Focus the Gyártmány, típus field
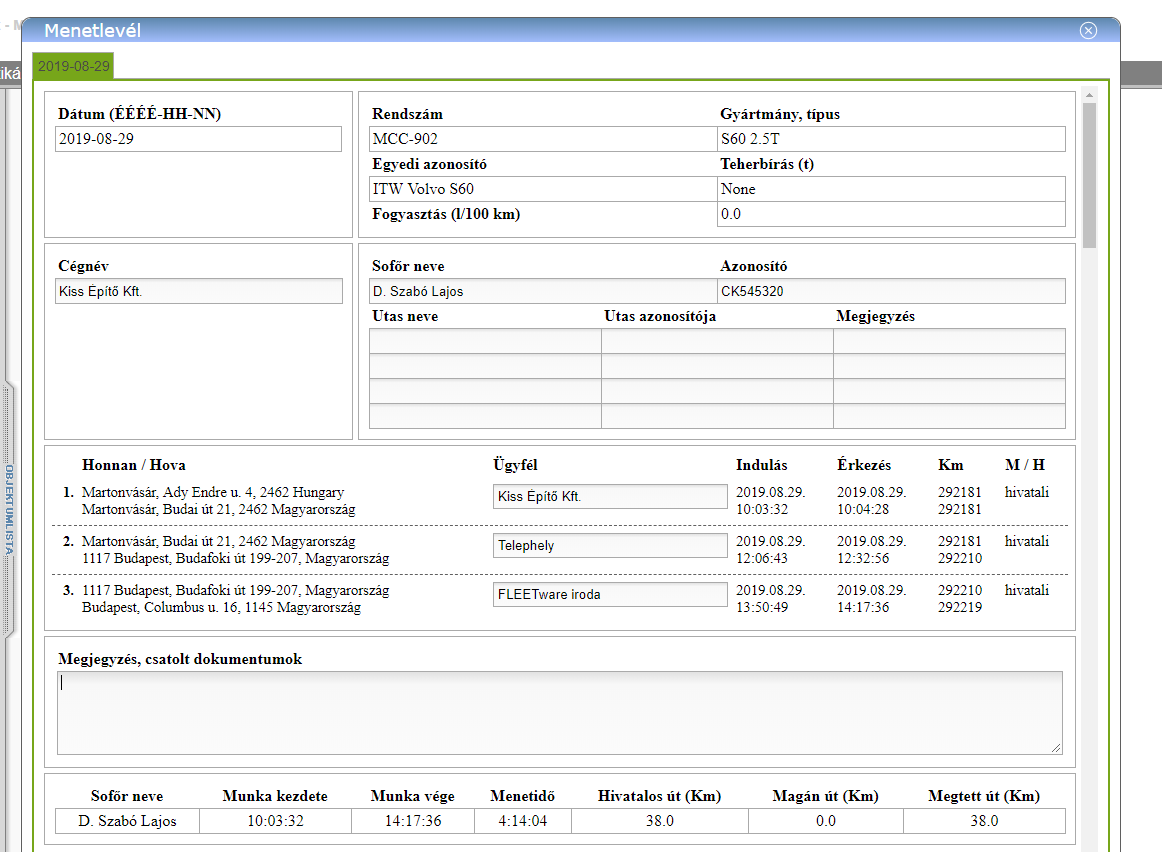The image size is (1162, 852). pos(891,139)
